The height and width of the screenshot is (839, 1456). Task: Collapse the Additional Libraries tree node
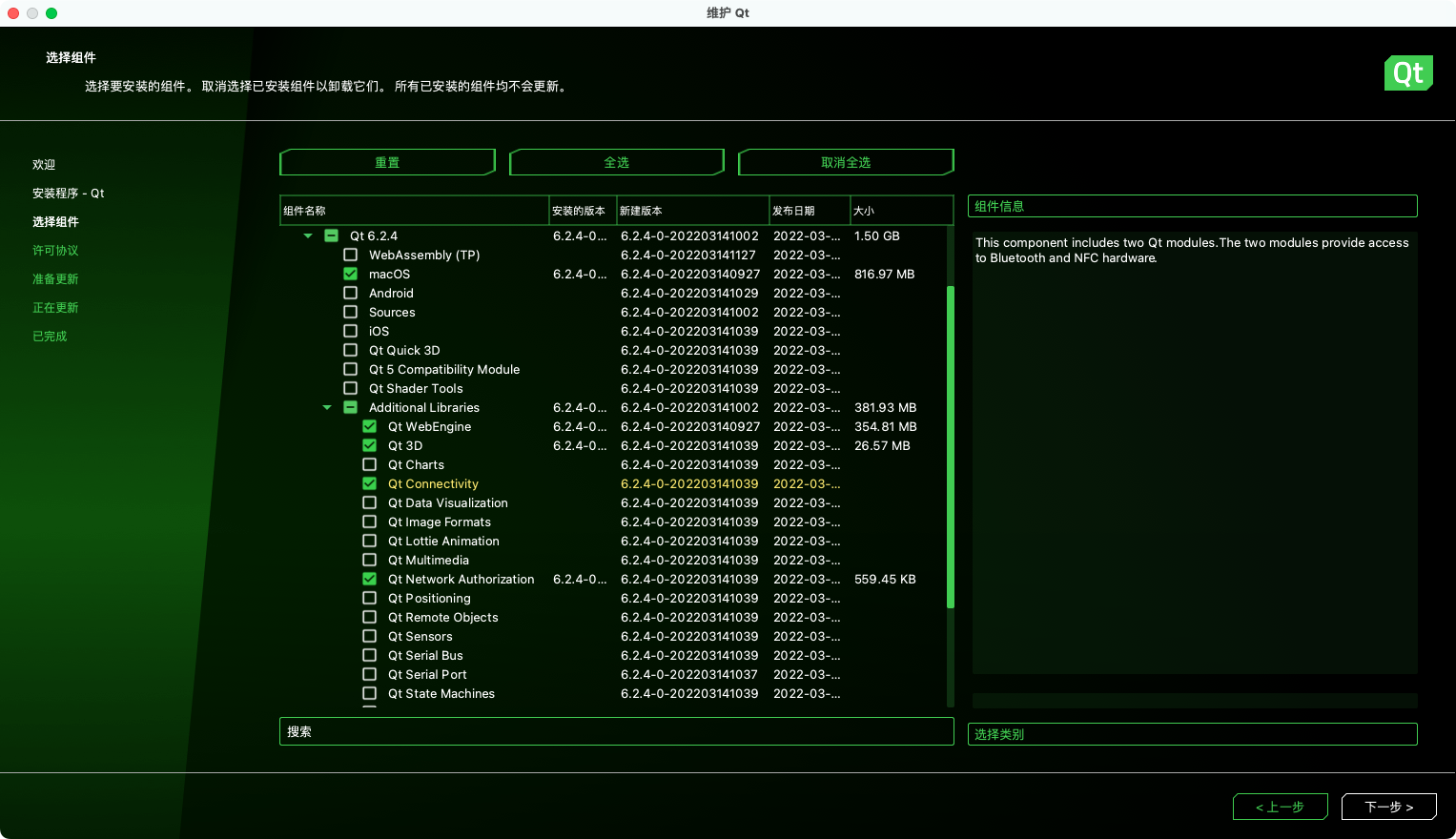[327, 407]
